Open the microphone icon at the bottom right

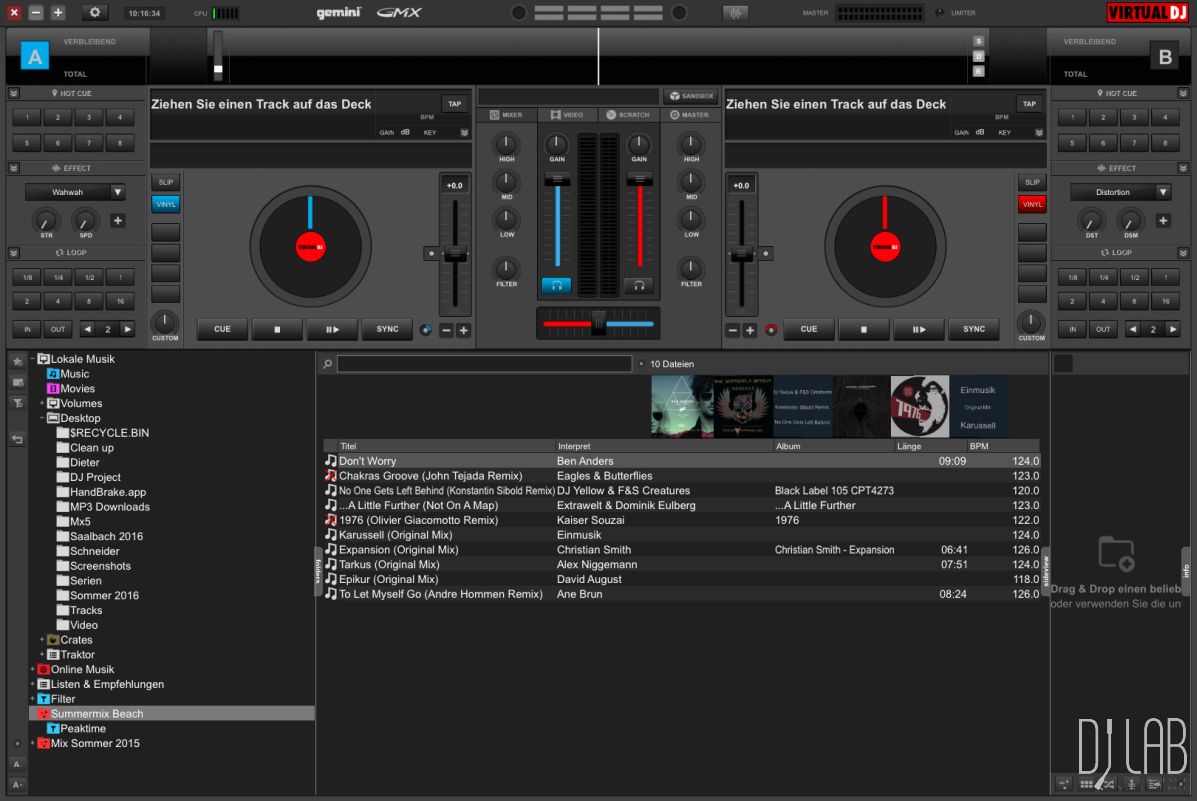1132,785
